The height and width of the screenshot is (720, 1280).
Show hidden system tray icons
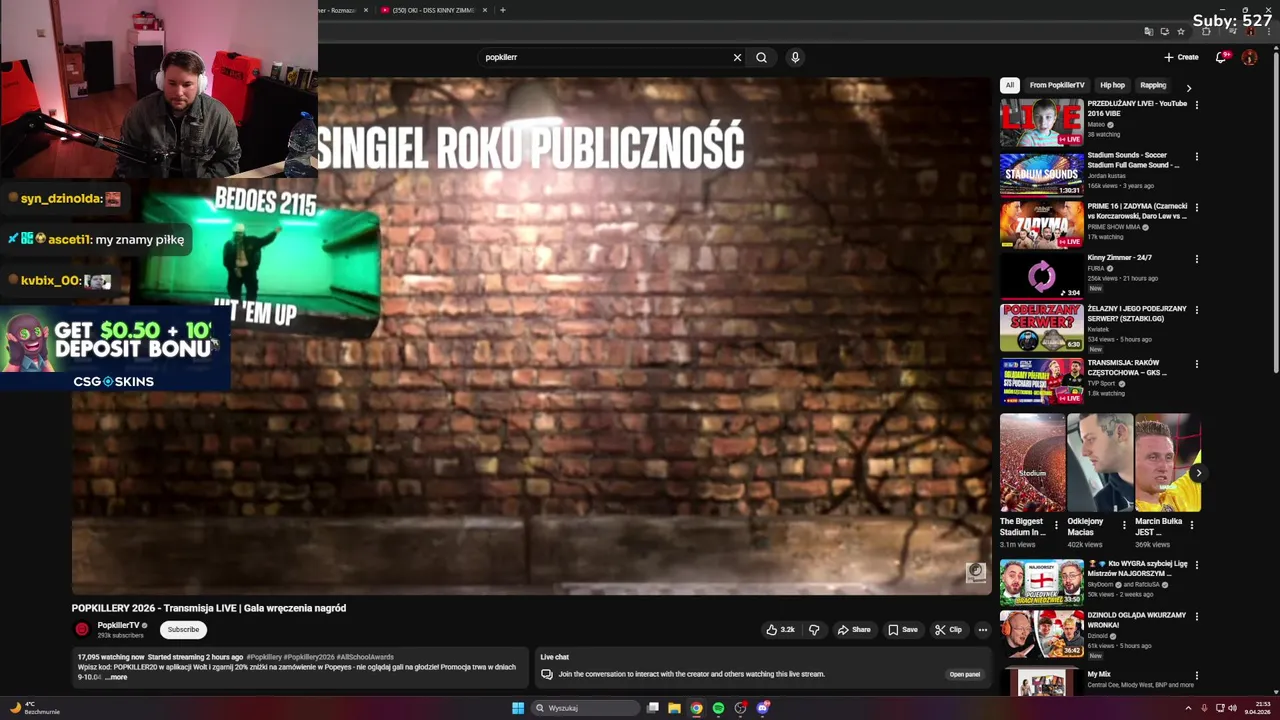coord(1189,708)
